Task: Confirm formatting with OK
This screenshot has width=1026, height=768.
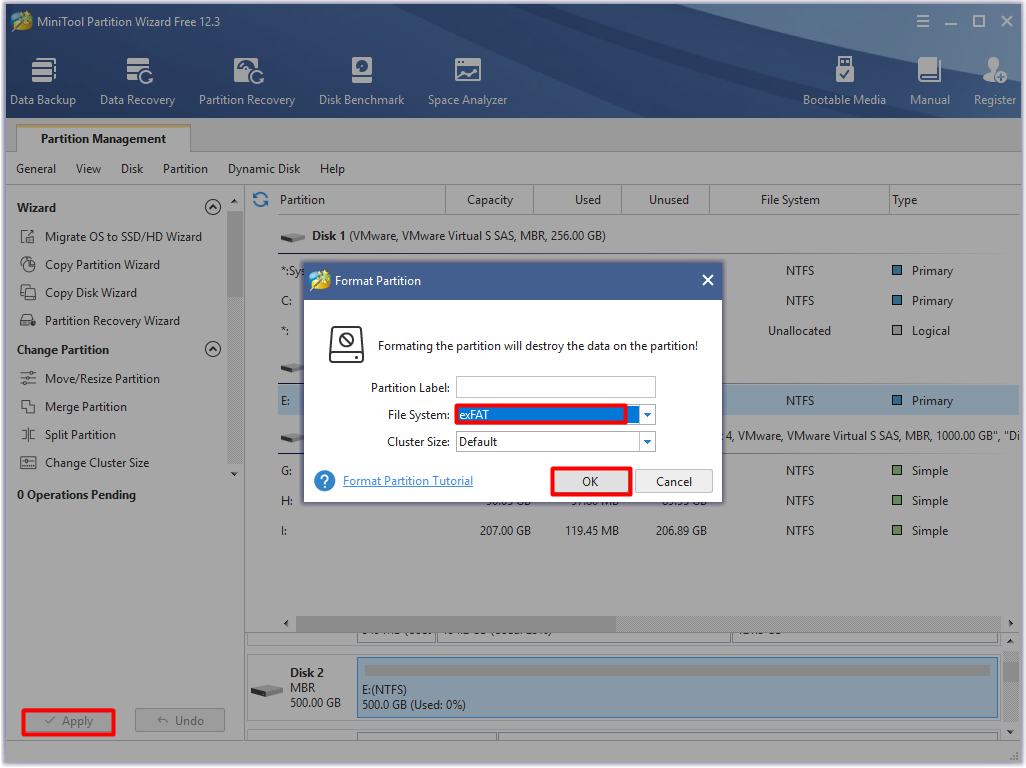Action: [x=590, y=481]
